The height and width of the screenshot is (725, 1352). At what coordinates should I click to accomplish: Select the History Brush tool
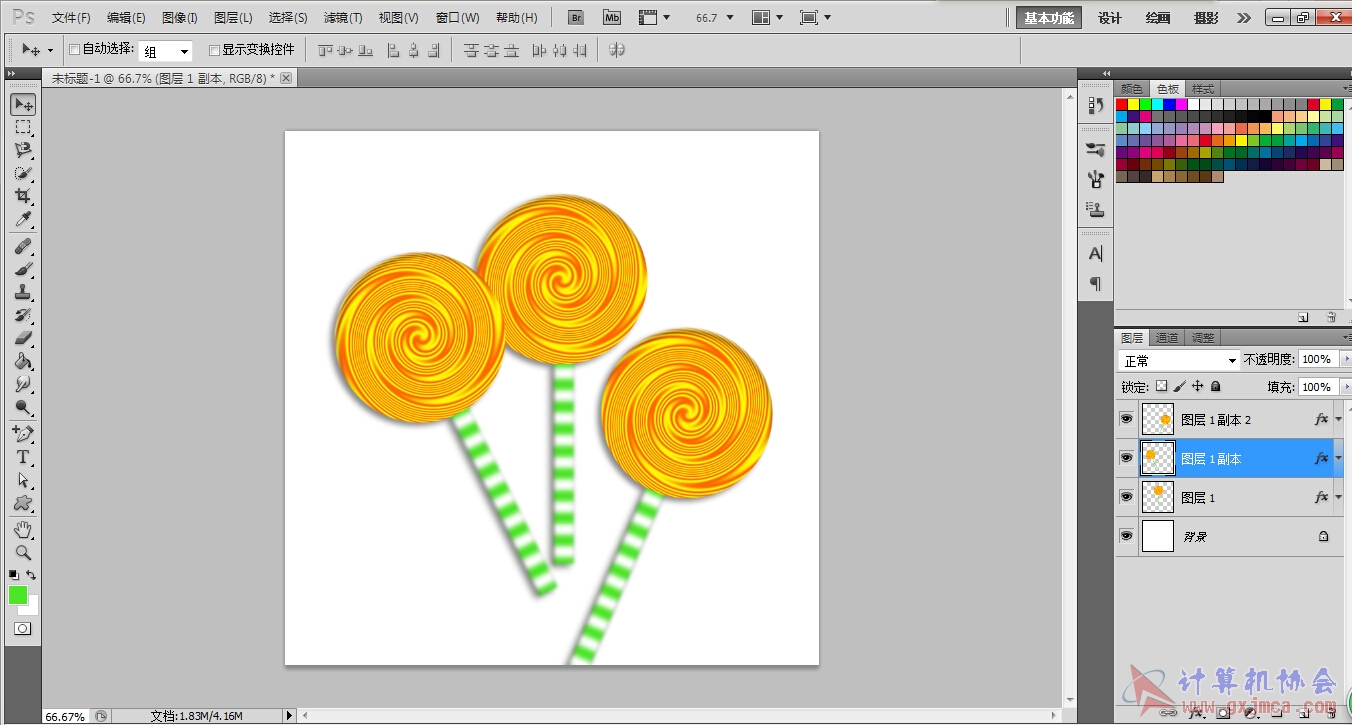(23, 315)
